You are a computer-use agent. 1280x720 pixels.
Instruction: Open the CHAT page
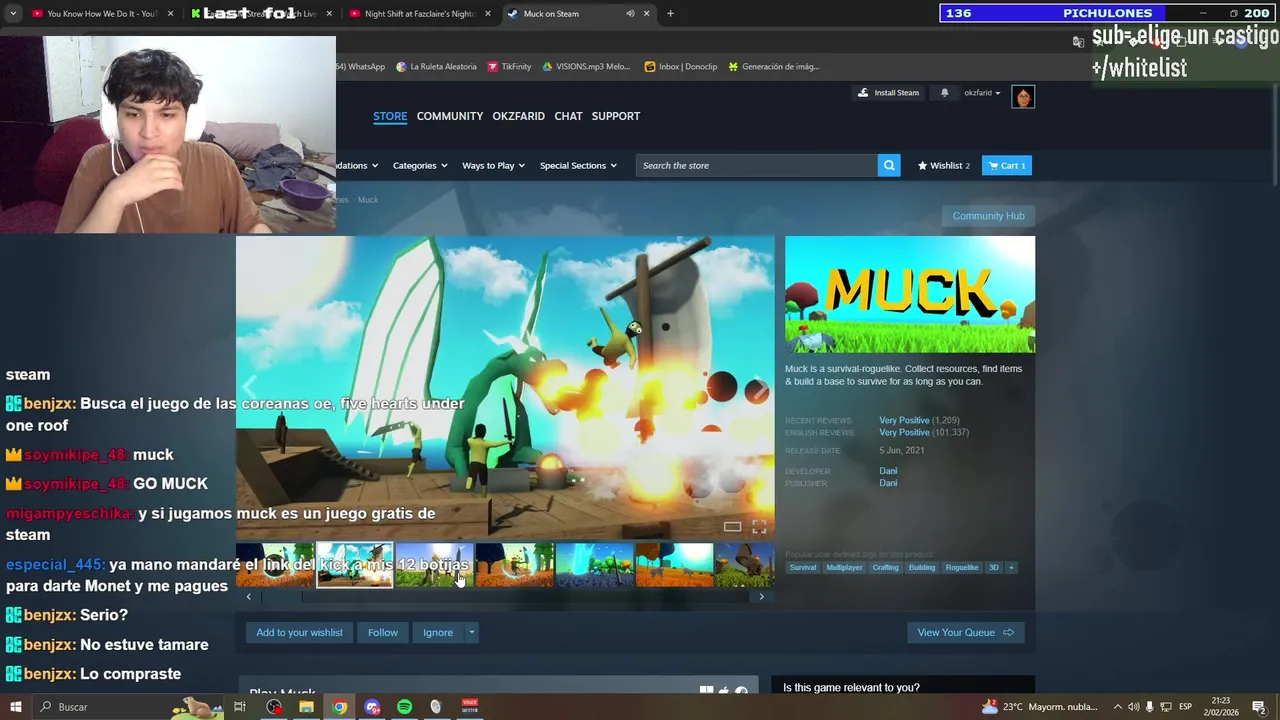tap(568, 116)
